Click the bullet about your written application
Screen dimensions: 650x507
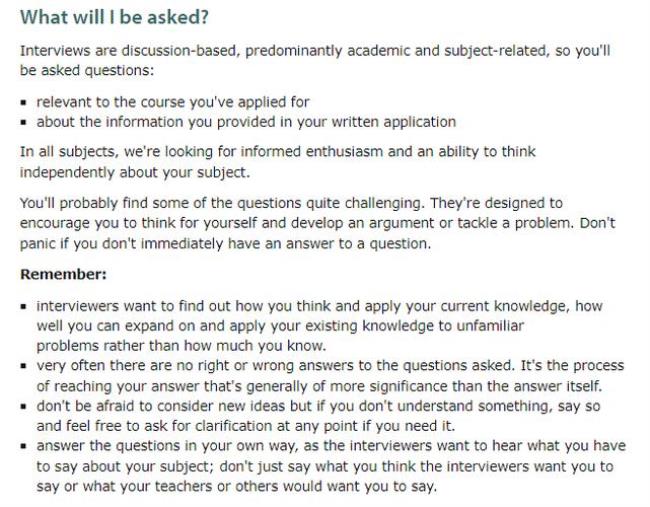tap(246, 122)
